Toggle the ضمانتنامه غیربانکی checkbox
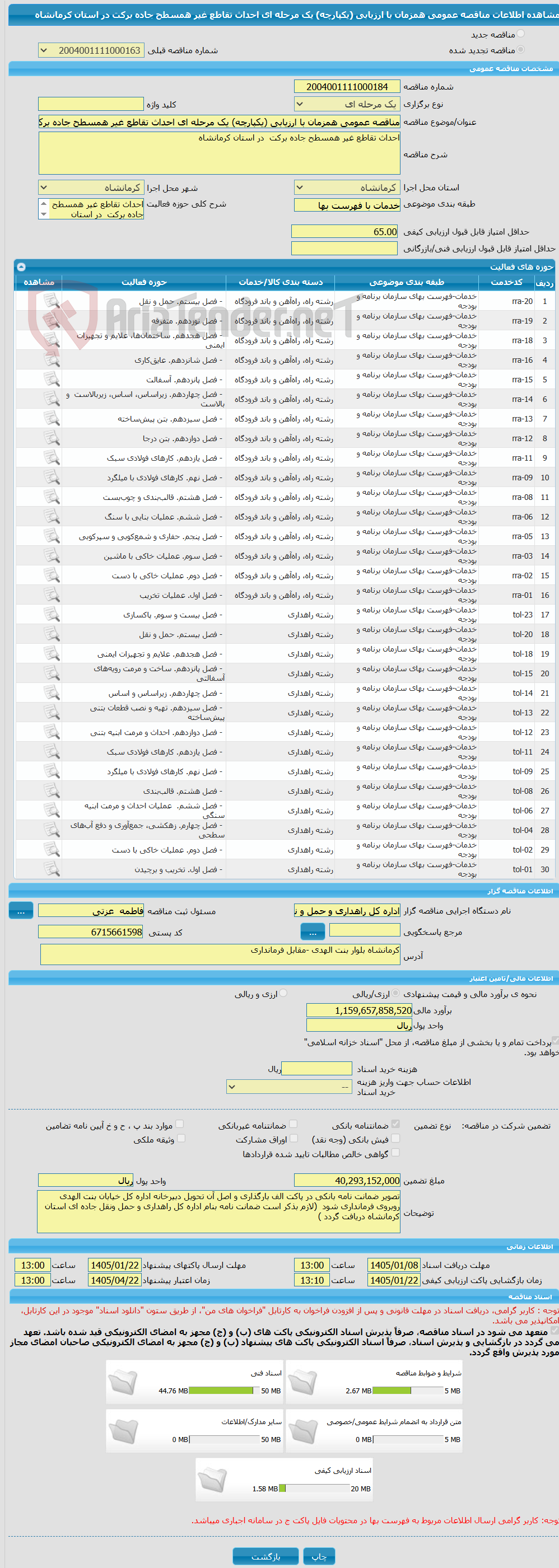 coord(294,1124)
